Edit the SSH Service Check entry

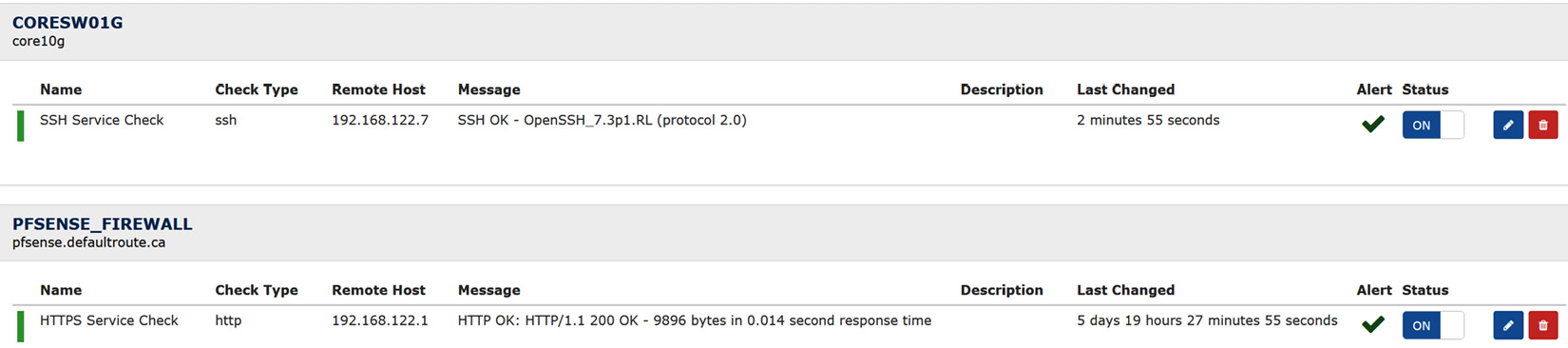click(1508, 125)
